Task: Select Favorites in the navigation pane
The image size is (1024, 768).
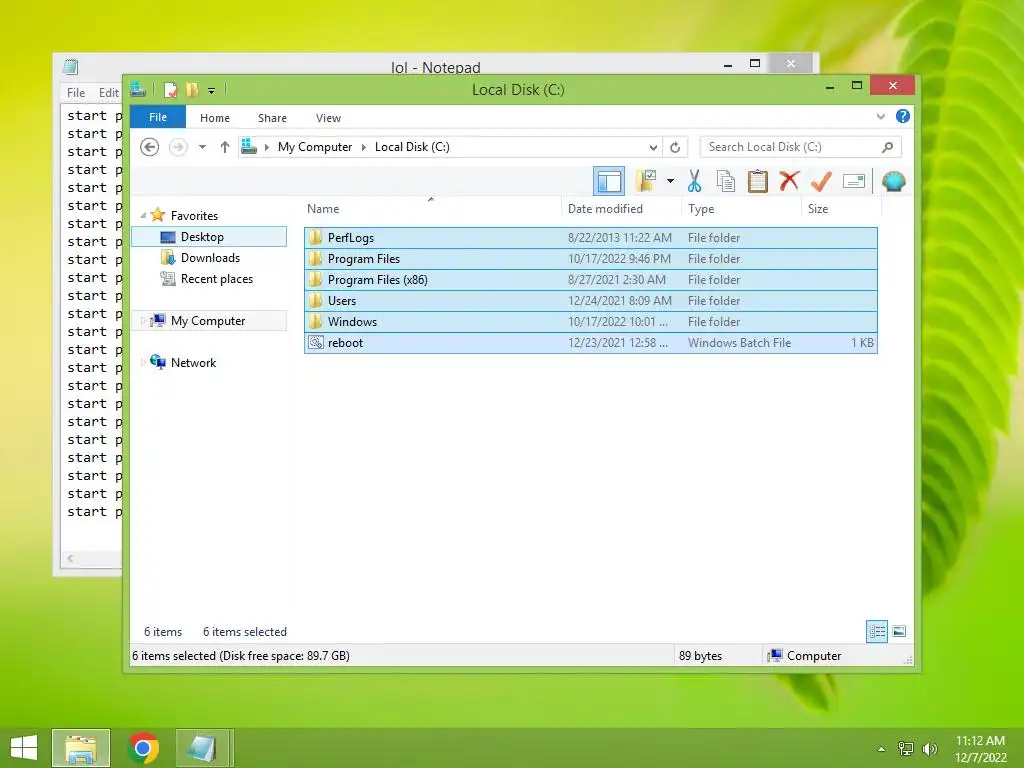Action: pos(194,216)
